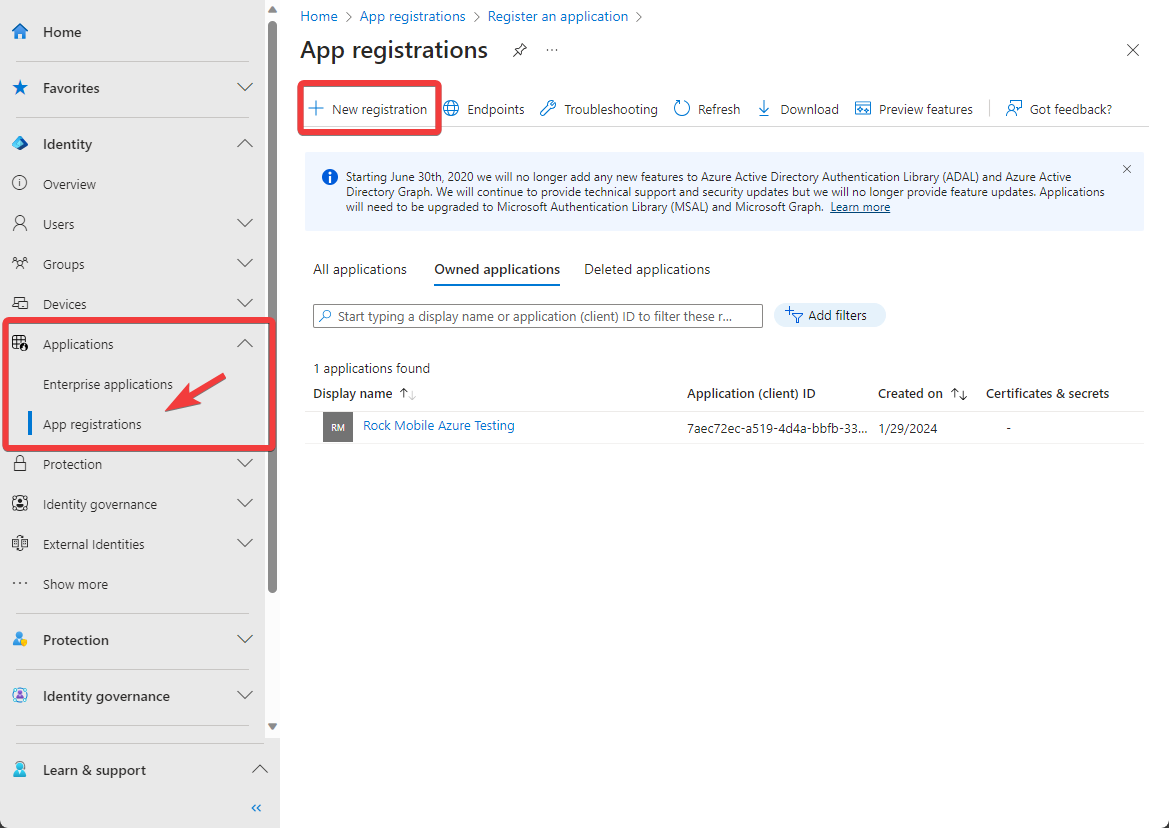This screenshot has height=828, width=1169.
Task: Select App registrations in sidebar
Action: [92, 424]
